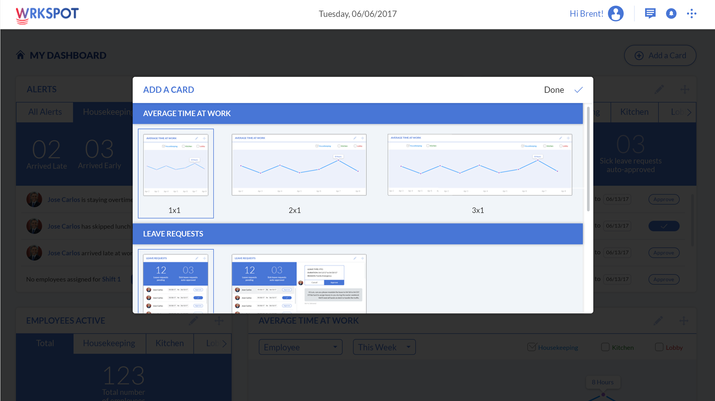Select the wide Leave Requests card layout
This screenshot has width=715, height=401.
(299, 283)
